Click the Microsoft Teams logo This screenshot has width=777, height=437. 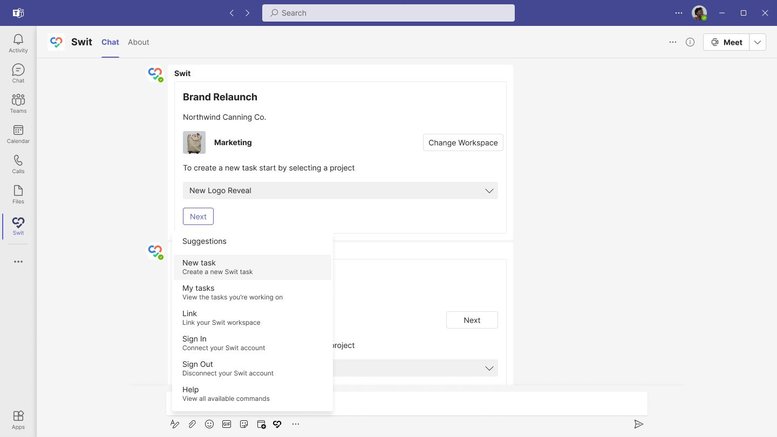[18, 13]
